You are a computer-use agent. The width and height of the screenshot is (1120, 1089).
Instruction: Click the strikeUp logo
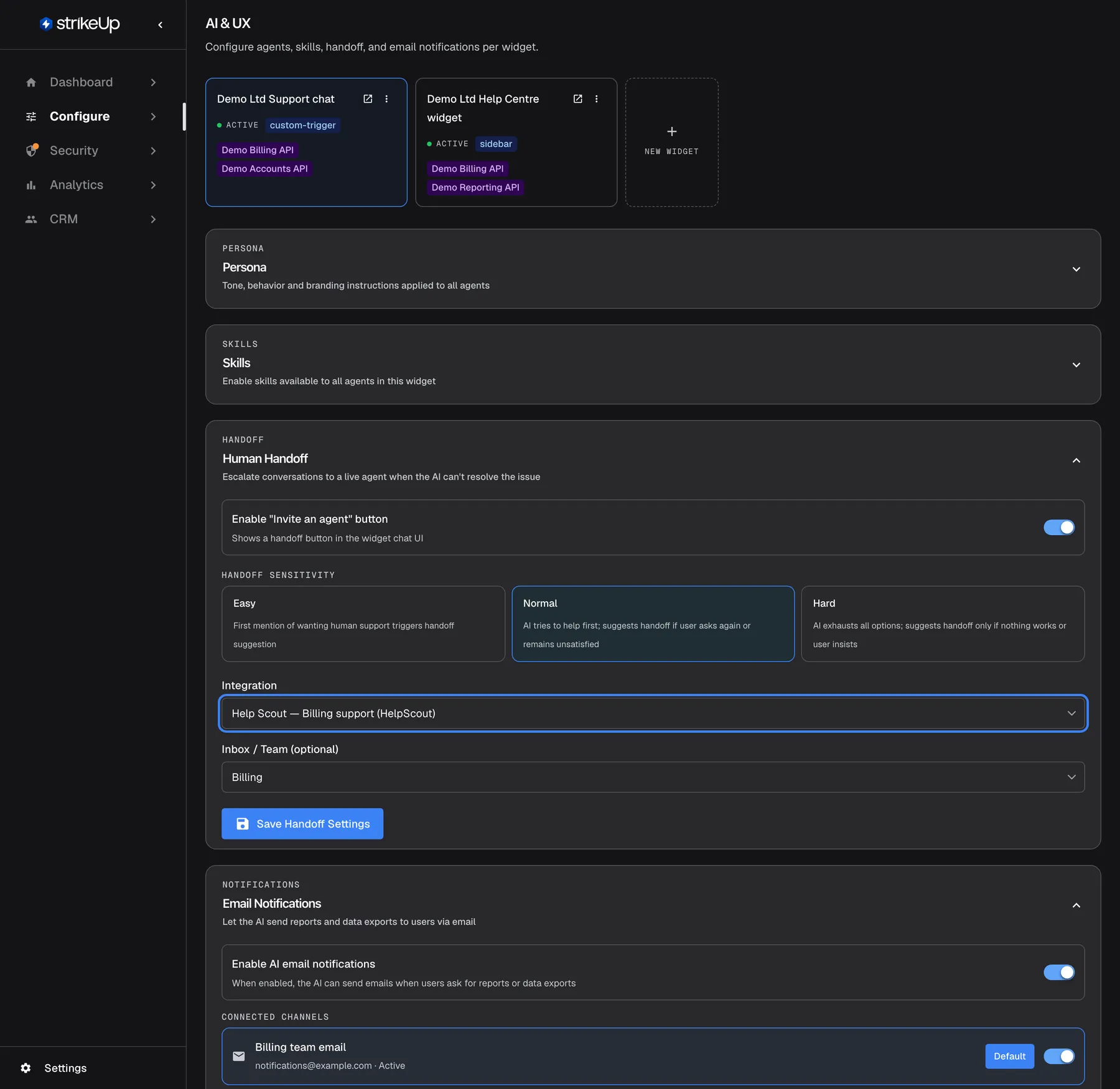point(80,24)
